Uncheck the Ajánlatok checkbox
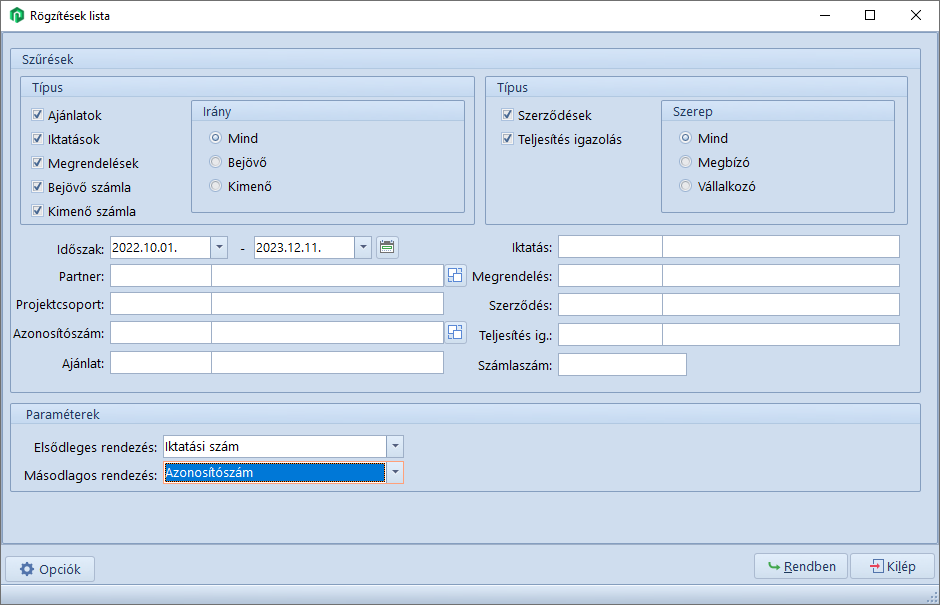This screenshot has width=940, height=605. [x=38, y=116]
